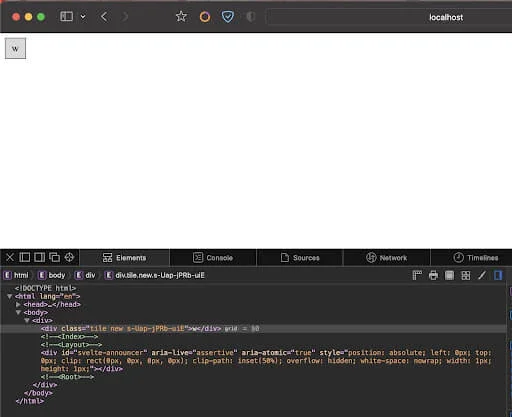Detach inspector into separate window

click(54, 257)
